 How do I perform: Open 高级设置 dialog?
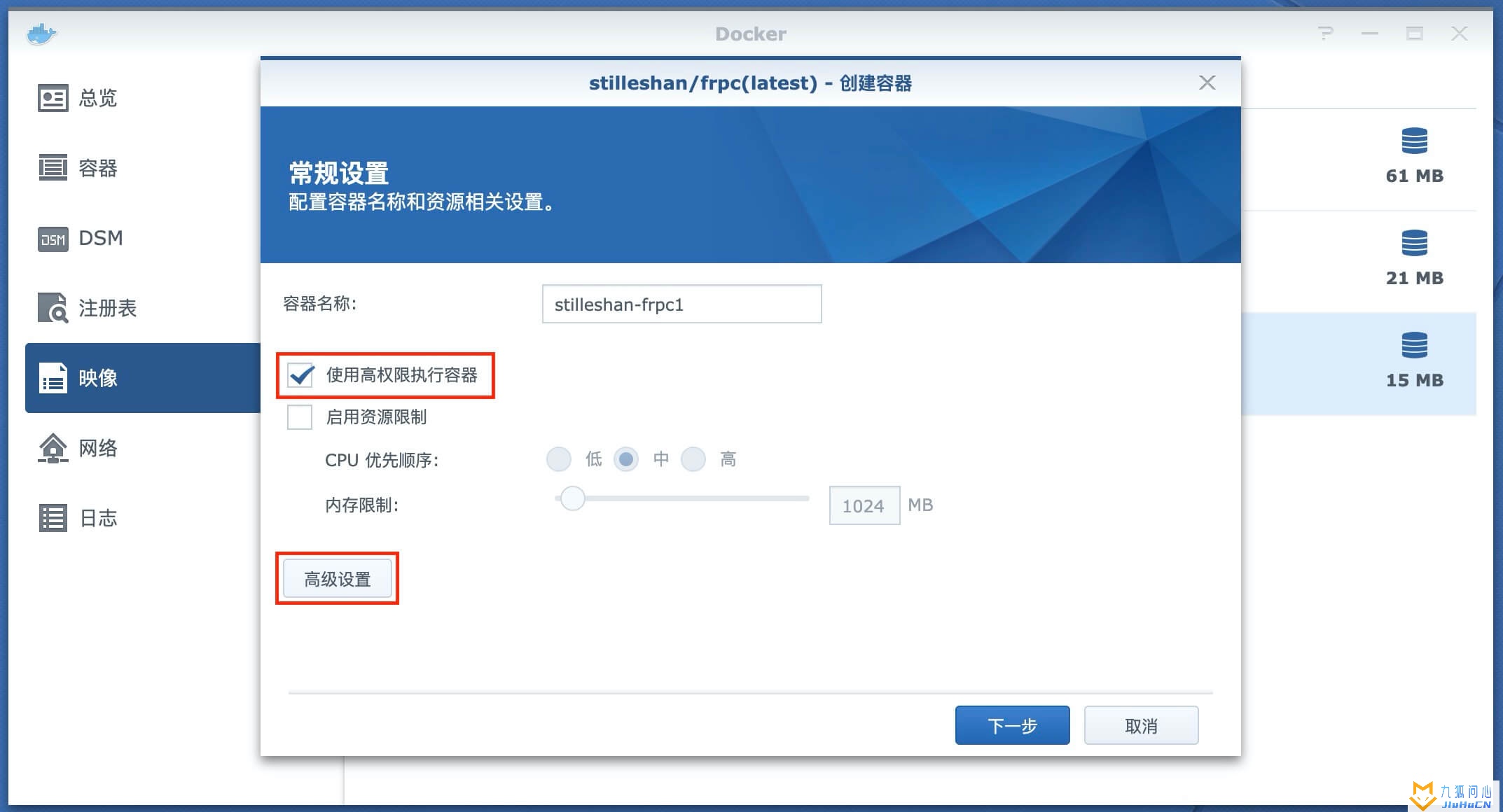tap(337, 579)
